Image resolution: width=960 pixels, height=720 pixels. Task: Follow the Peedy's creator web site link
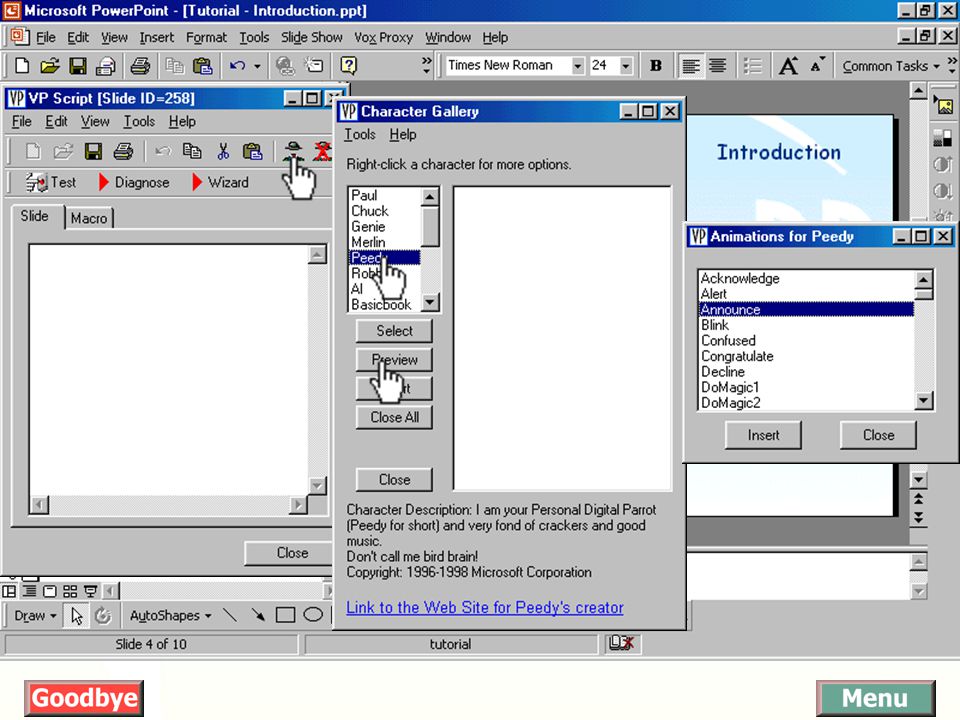click(485, 607)
